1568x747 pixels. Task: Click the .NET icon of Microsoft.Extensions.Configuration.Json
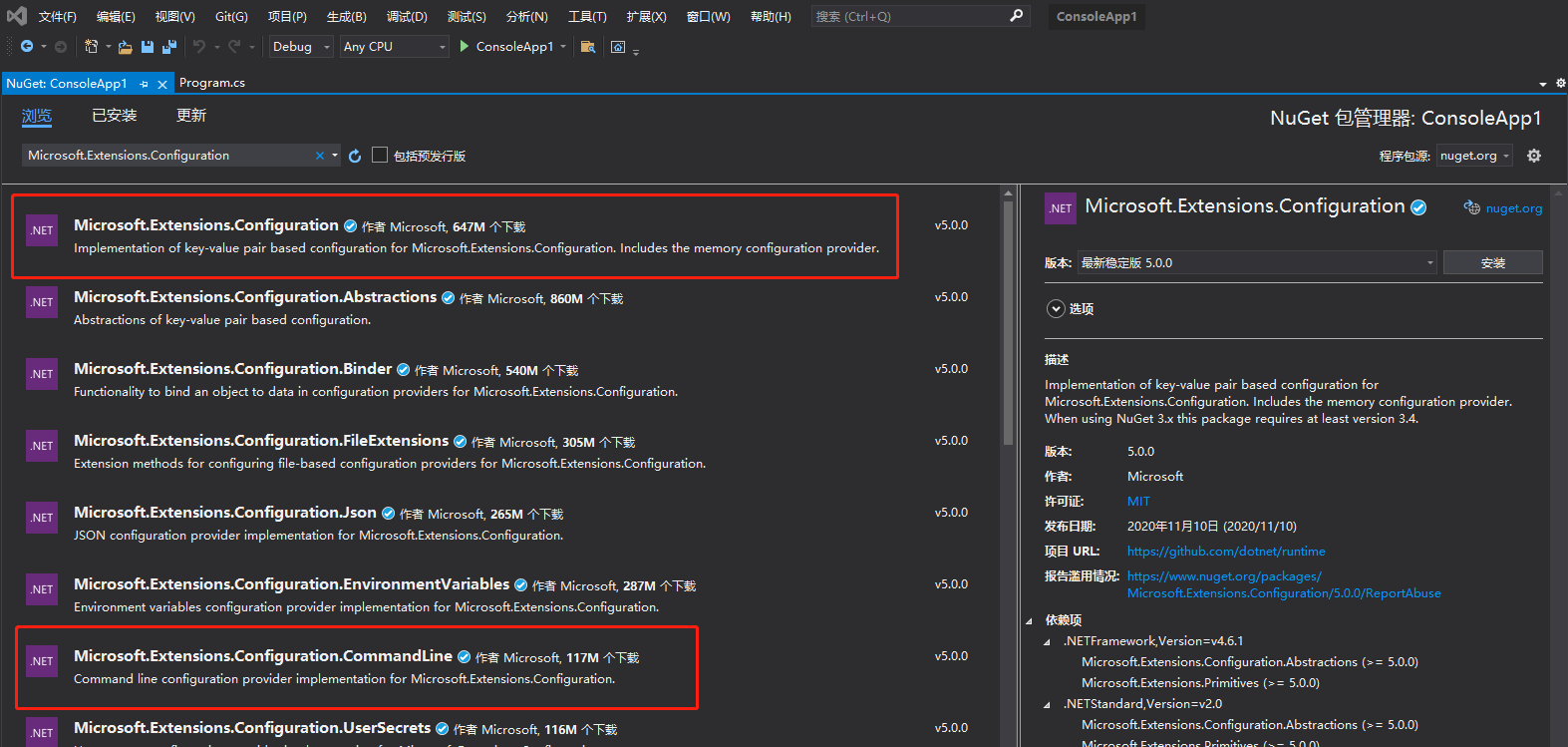[x=42, y=518]
